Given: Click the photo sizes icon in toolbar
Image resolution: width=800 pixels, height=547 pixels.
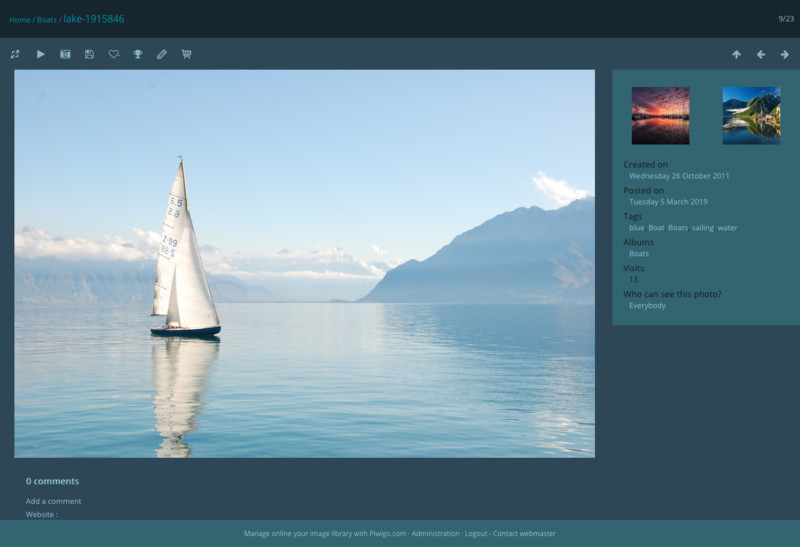Looking at the screenshot, I should [x=15, y=54].
